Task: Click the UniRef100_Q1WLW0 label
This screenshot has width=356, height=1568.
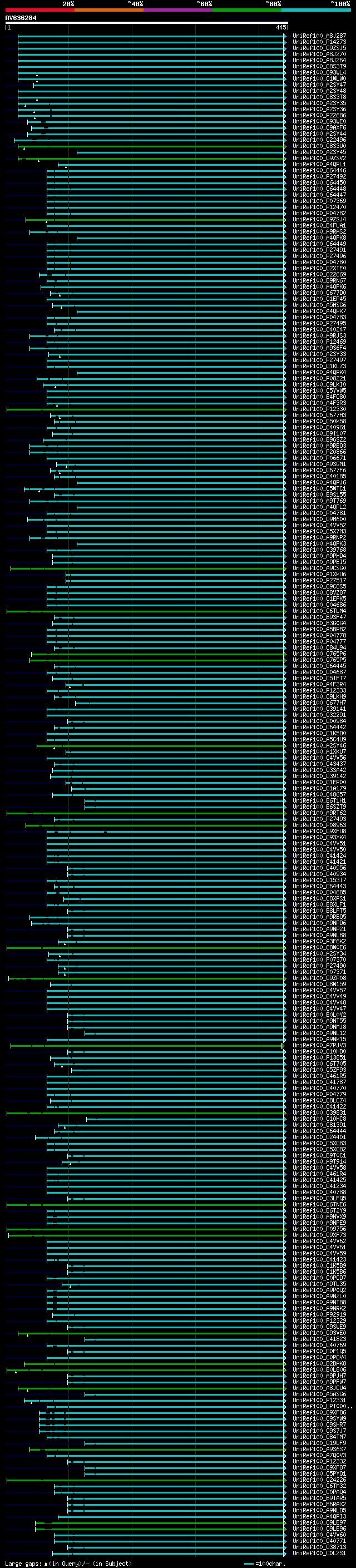Action: (319, 78)
